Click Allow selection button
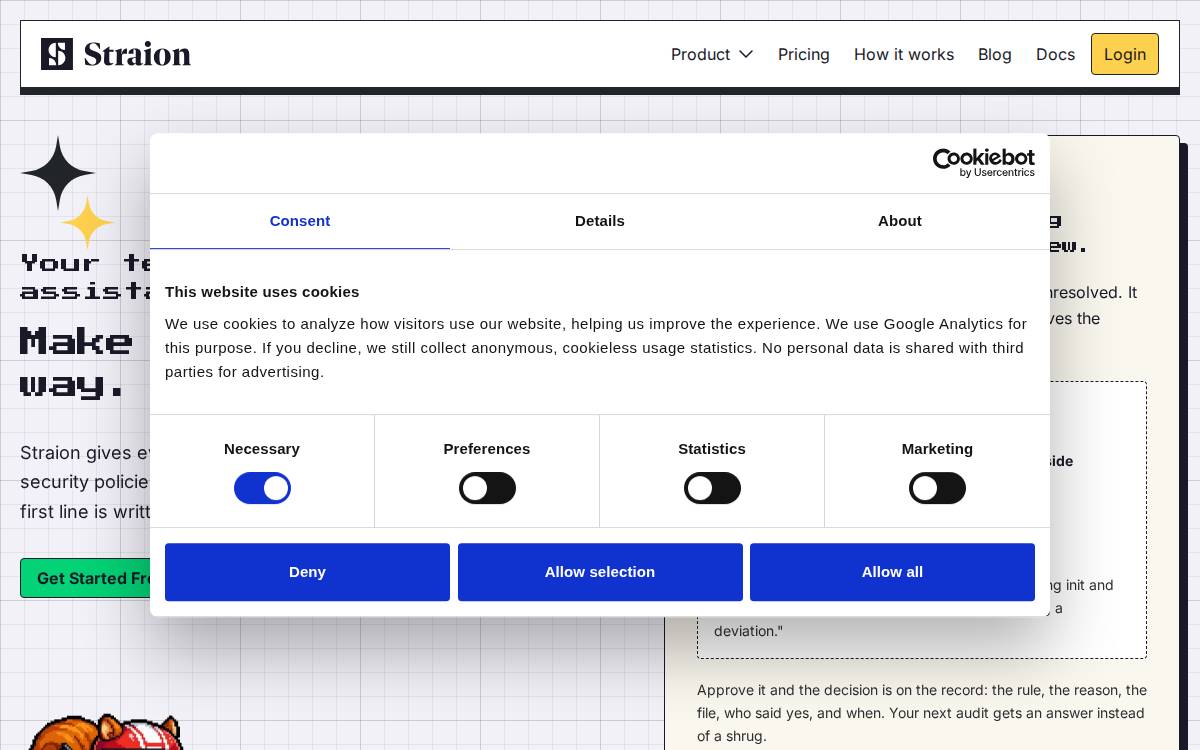The width and height of the screenshot is (1200, 750). [600, 572]
